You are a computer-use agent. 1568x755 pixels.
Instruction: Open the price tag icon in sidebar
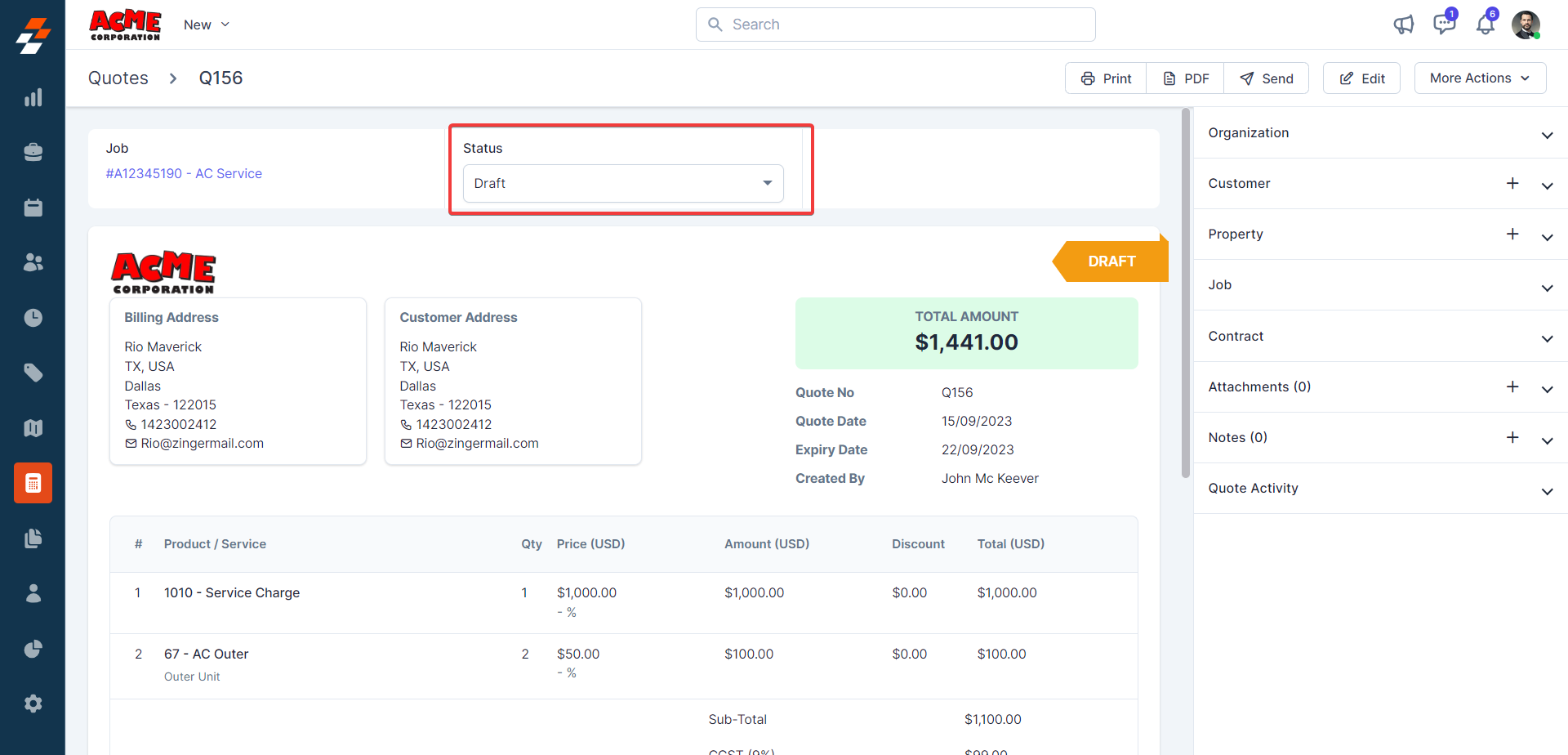pos(33,373)
